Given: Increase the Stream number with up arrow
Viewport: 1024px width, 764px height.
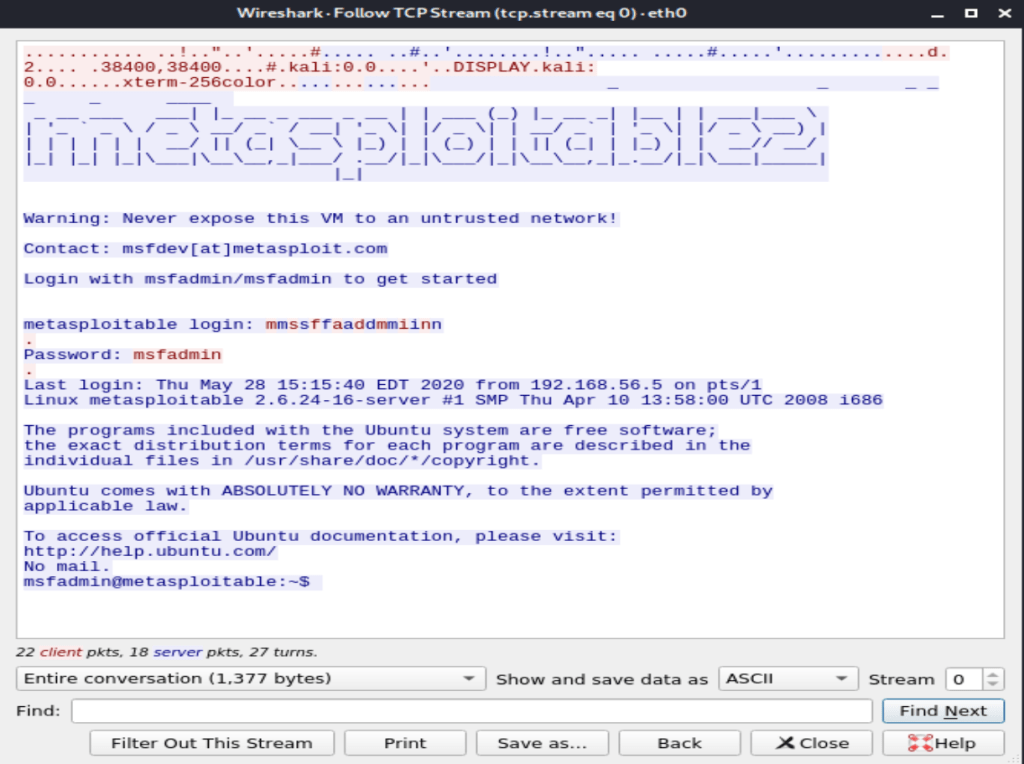Looking at the screenshot, I should coord(992,674).
